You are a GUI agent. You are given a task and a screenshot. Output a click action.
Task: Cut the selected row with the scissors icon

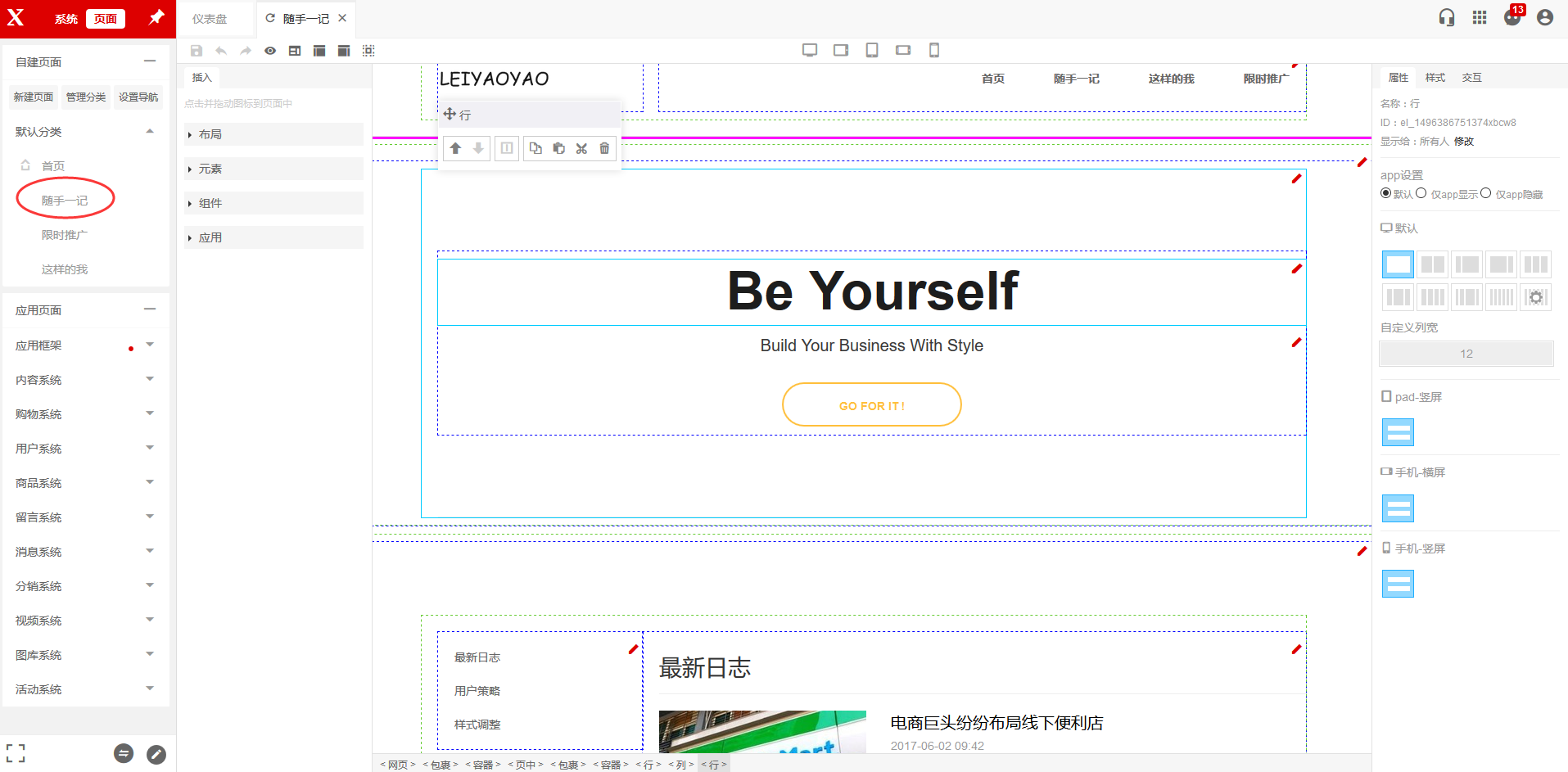pyautogui.click(x=581, y=148)
